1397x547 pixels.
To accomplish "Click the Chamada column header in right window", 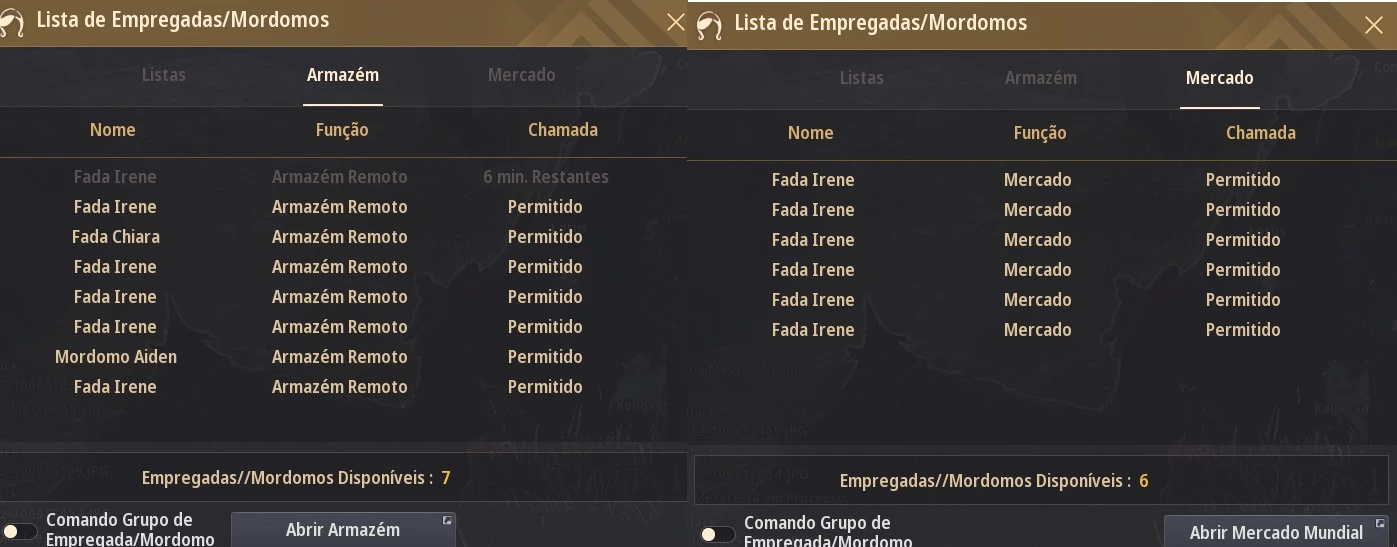I will coord(1260,133).
